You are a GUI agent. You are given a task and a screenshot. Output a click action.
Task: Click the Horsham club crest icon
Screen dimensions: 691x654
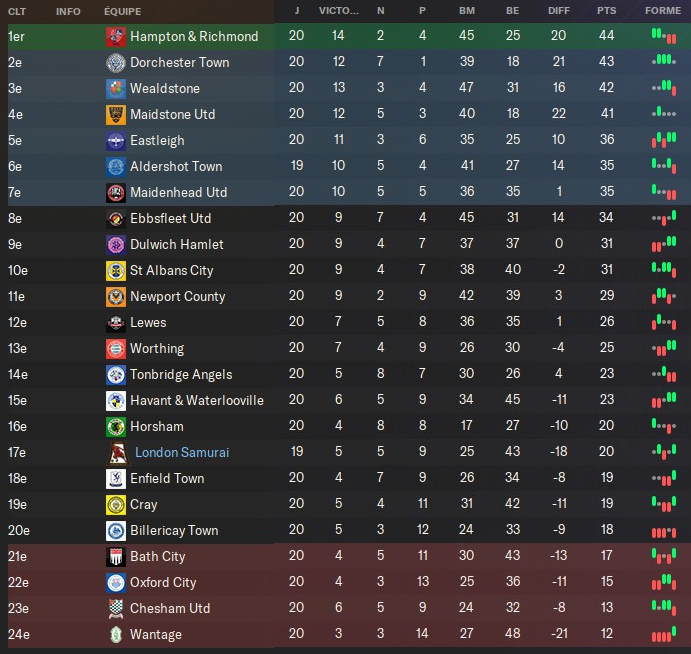tap(116, 427)
